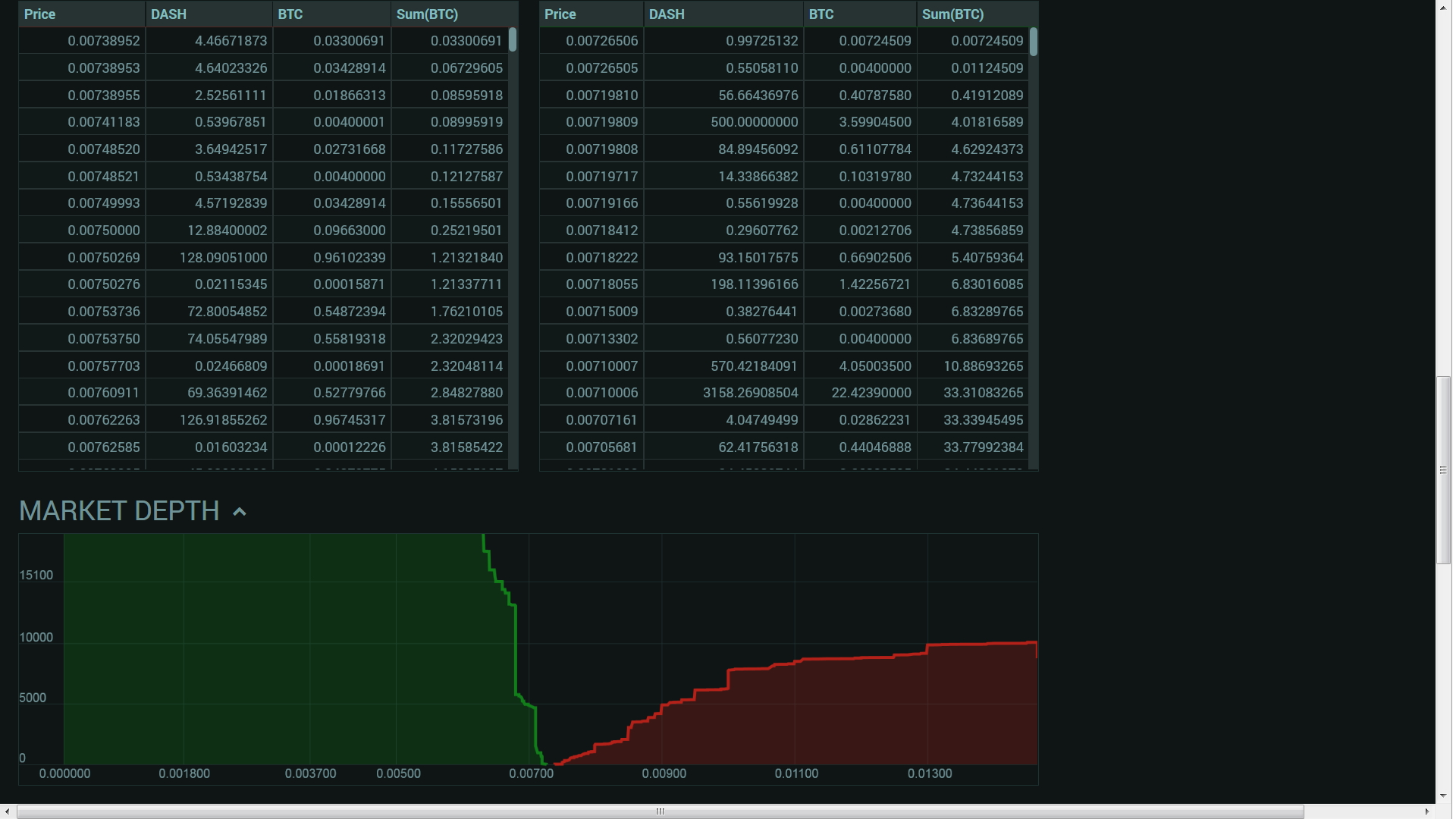This screenshot has width=1456, height=819.
Task: Click the scroll-down arrow of page scrollbar
Action: pyautogui.click(x=1443, y=796)
